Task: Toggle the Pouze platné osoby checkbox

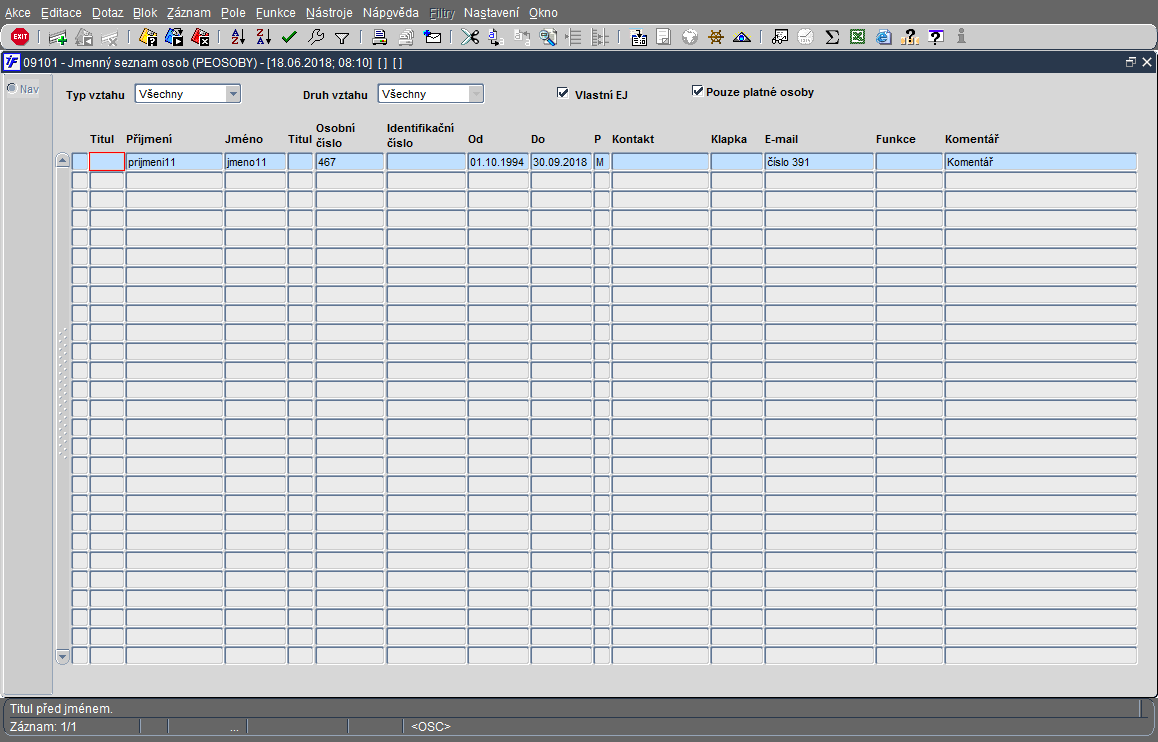Action: pyautogui.click(x=697, y=91)
